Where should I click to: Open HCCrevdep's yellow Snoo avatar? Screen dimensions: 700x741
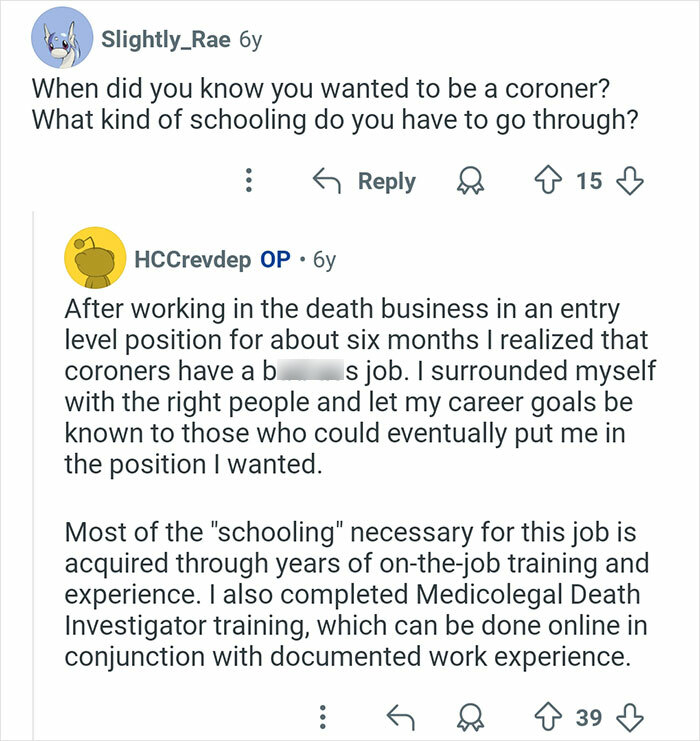coord(93,260)
